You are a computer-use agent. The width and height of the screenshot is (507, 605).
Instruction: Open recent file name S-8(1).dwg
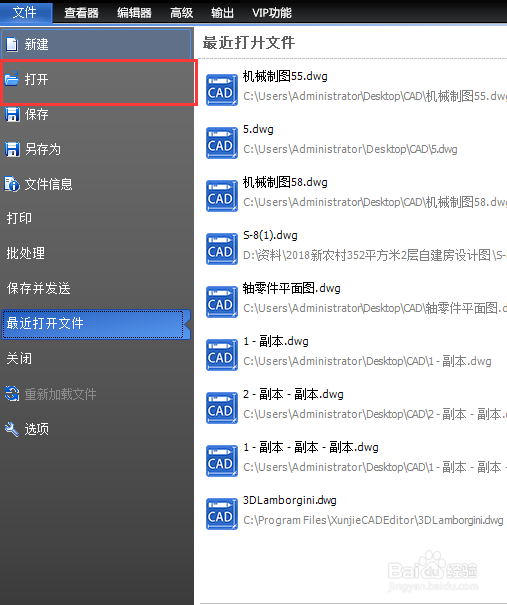(x=270, y=235)
